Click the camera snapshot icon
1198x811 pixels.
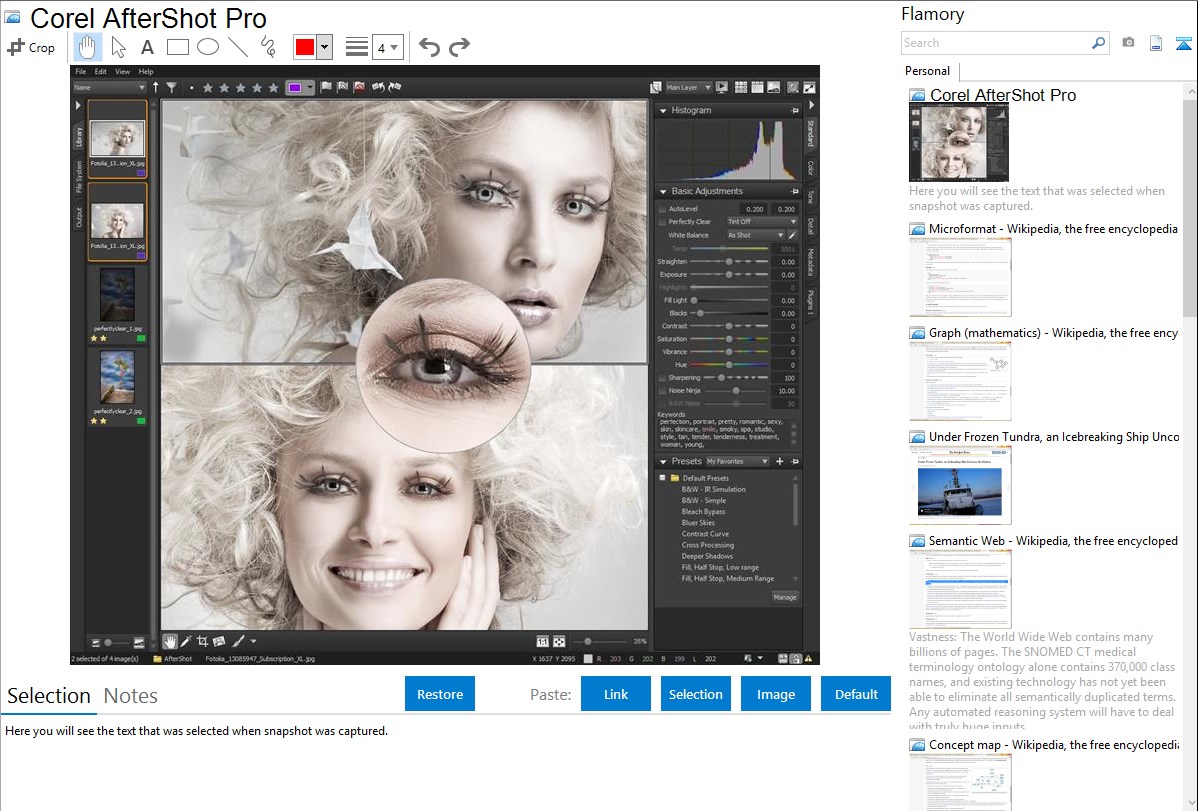(1128, 43)
